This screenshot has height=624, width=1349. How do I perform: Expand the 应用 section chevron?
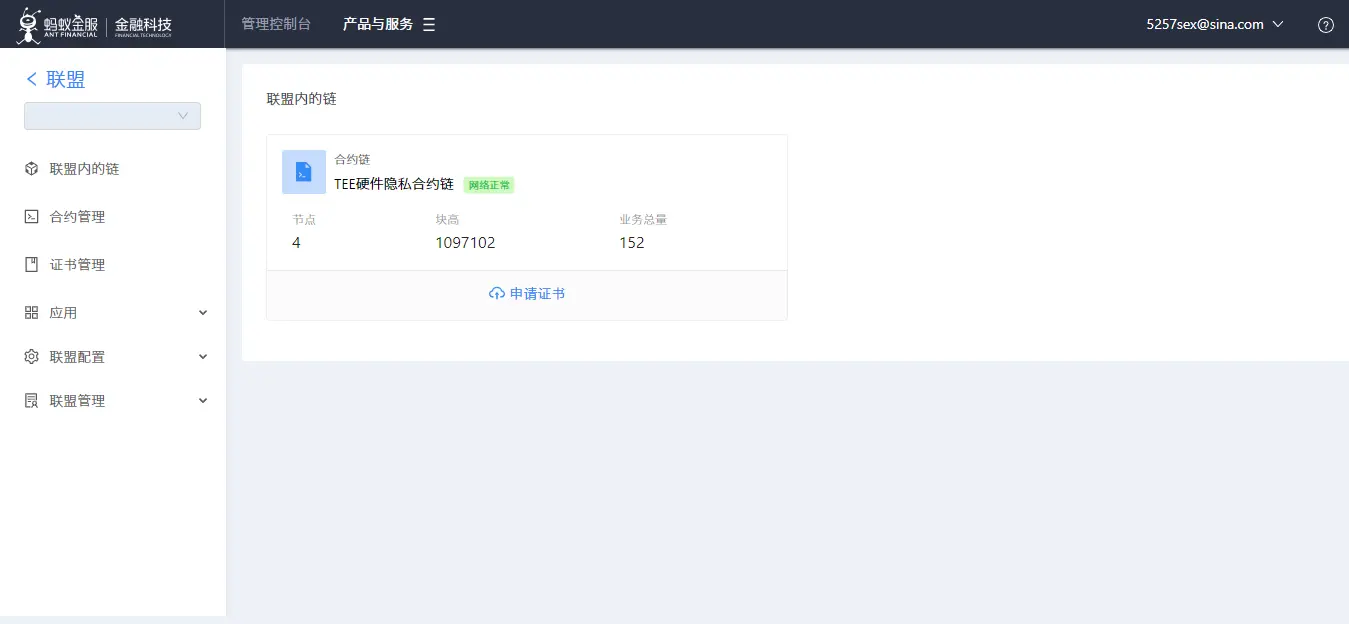(x=202, y=312)
